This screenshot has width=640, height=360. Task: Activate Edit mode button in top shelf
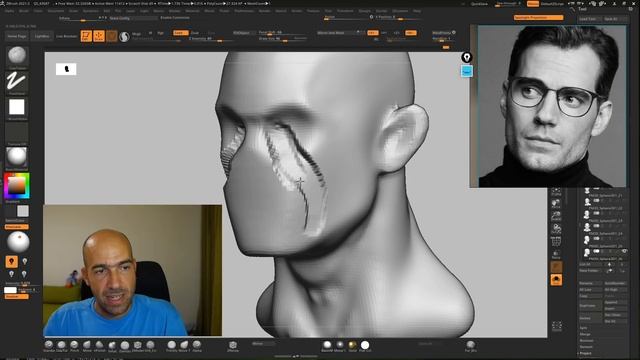pos(86,36)
